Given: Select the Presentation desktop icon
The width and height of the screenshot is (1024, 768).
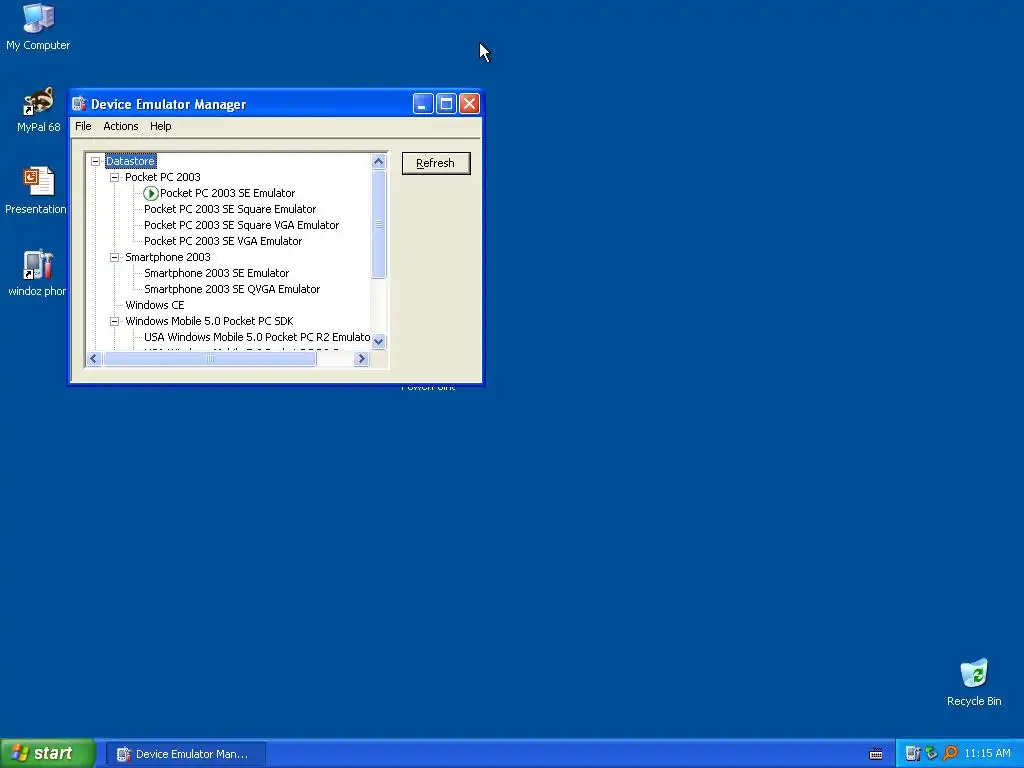Looking at the screenshot, I should click(x=37, y=191).
